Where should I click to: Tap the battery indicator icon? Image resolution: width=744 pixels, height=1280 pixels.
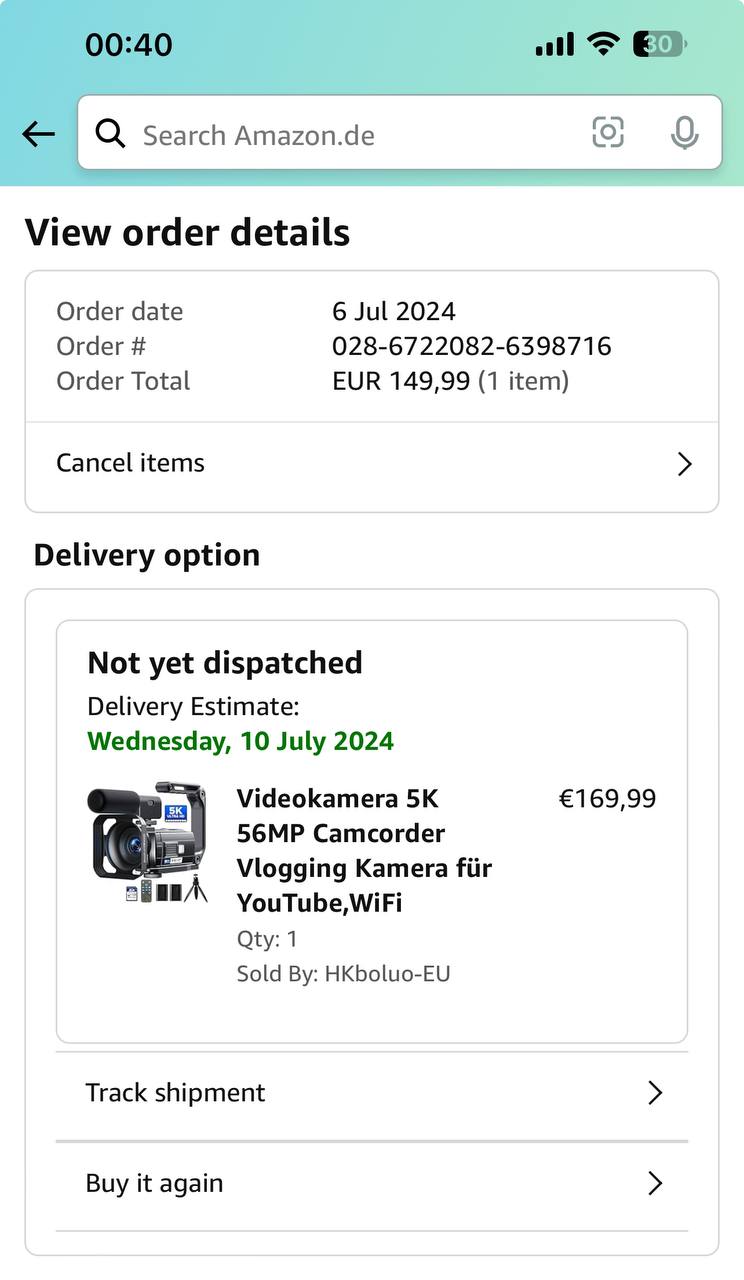[659, 43]
